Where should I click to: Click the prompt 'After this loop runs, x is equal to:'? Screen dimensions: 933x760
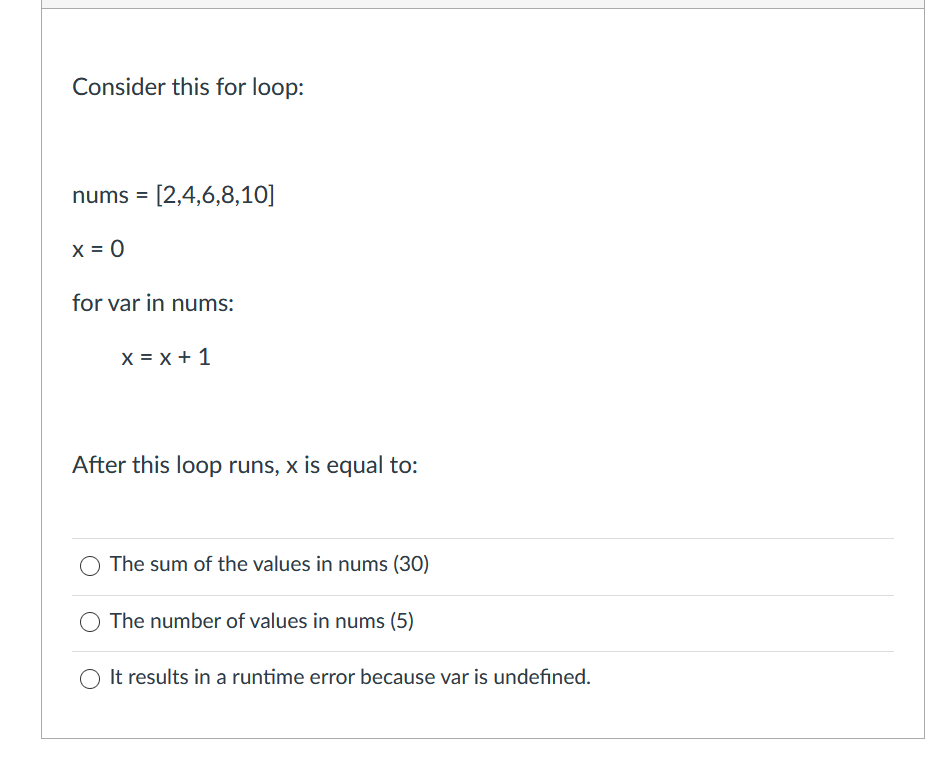(x=245, y=465)
